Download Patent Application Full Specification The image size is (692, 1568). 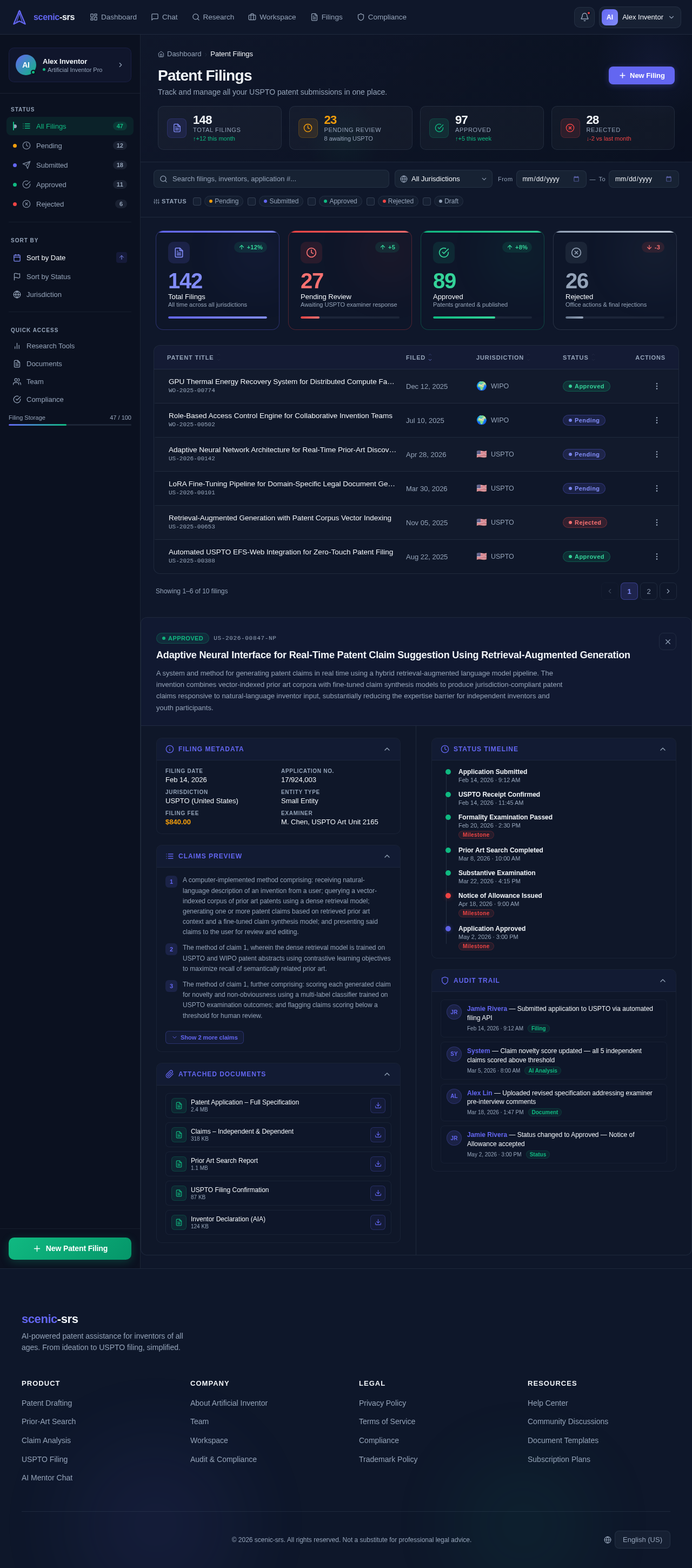377,1106
